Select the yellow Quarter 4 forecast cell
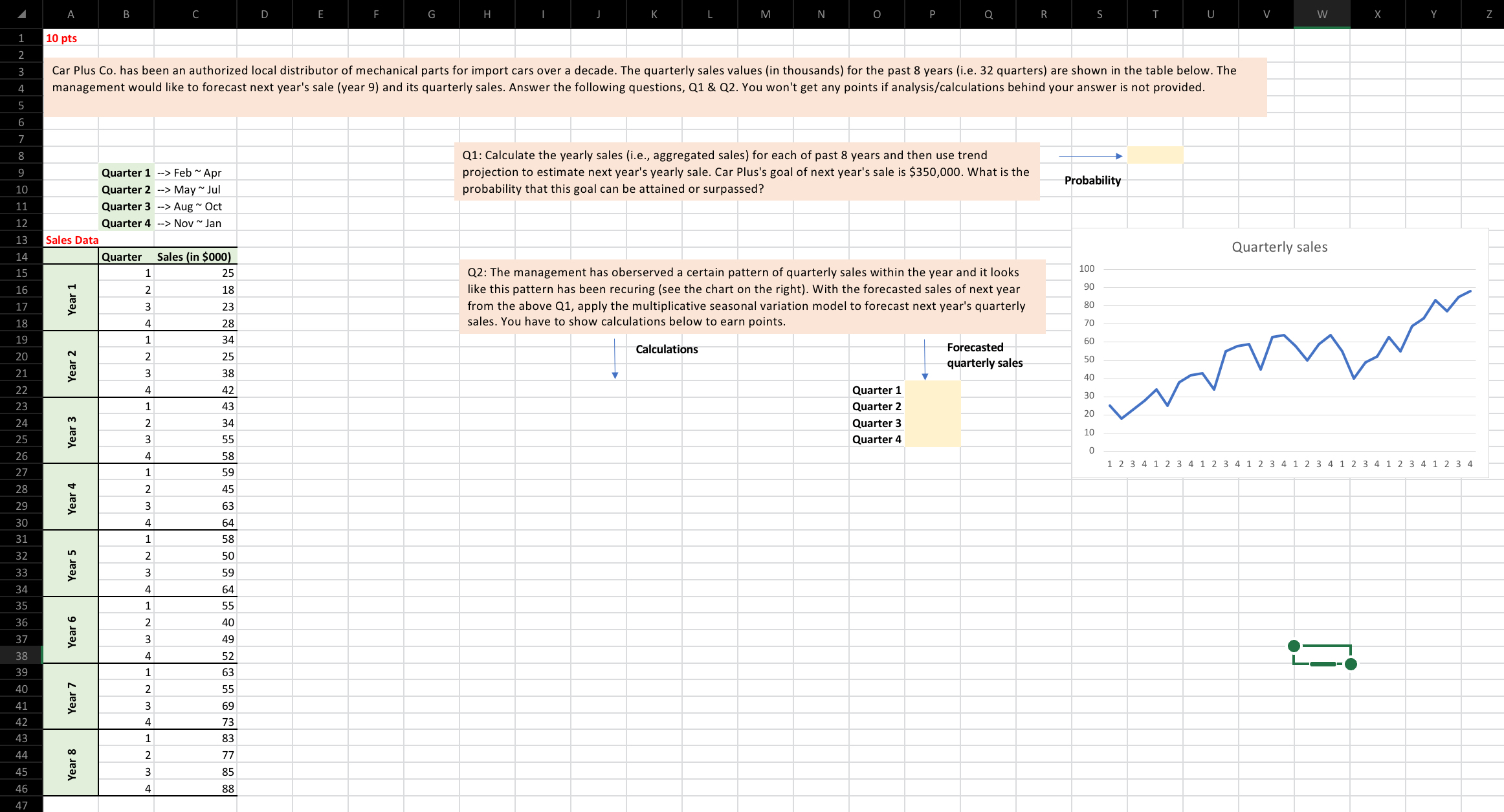This screenshot has height=812, width=1504. 932,439
